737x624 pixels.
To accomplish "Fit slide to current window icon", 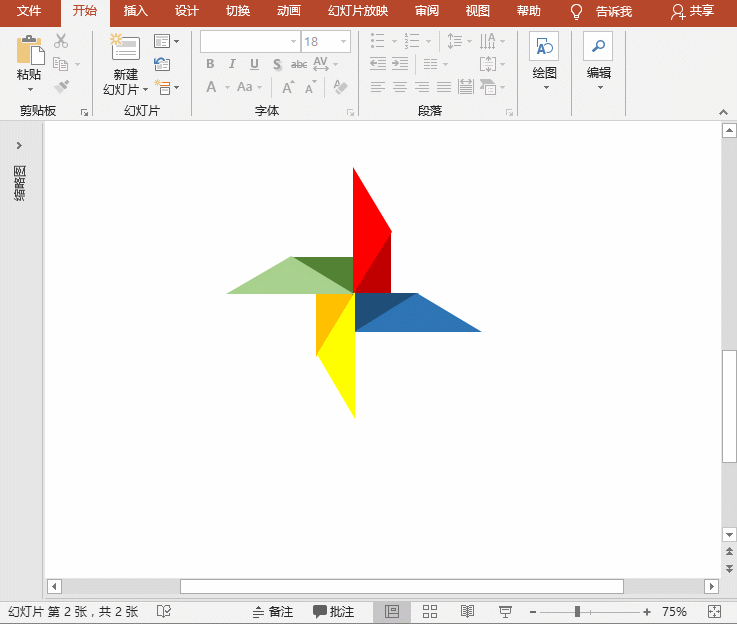I will (x=714, y=611).
